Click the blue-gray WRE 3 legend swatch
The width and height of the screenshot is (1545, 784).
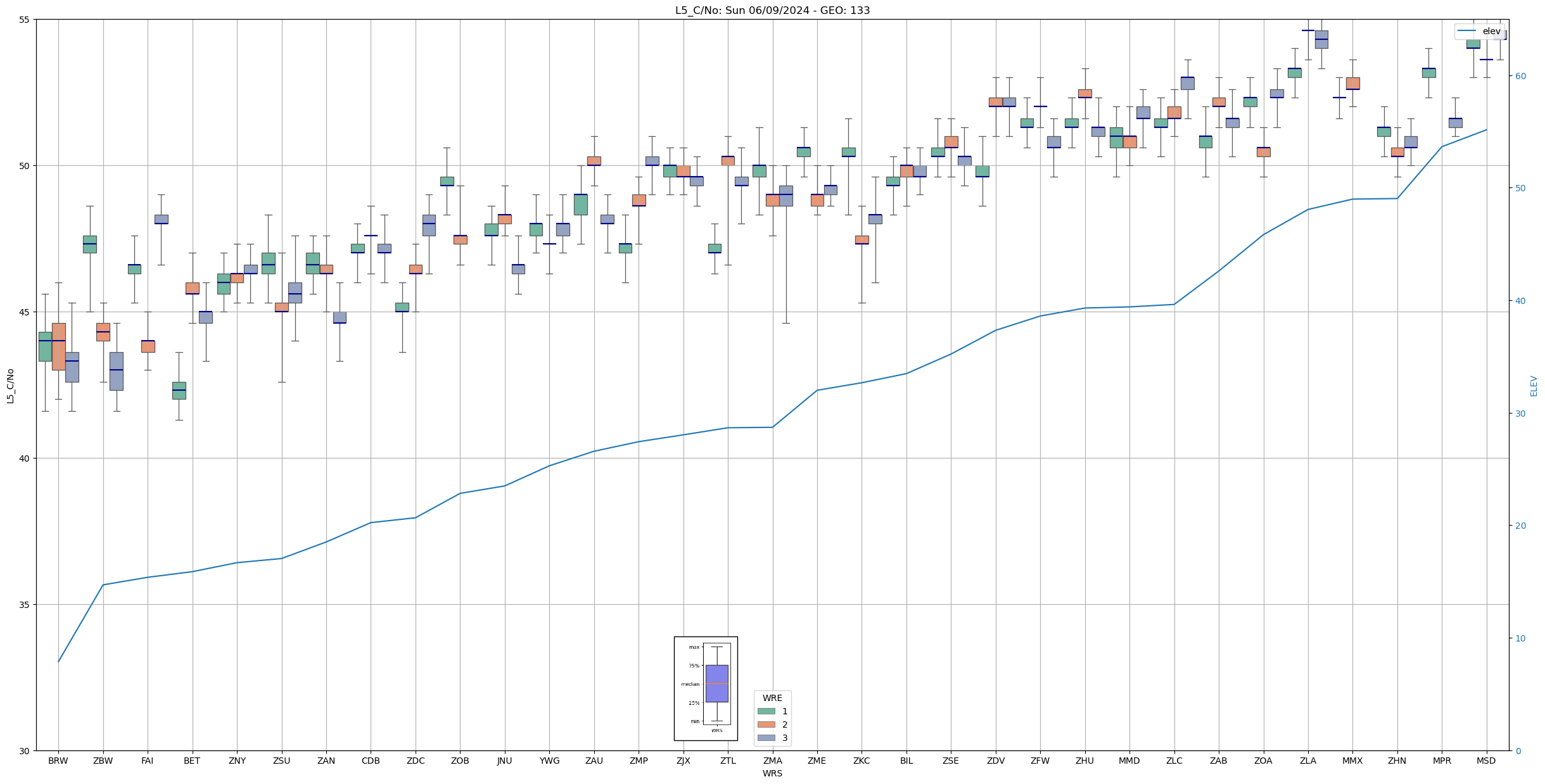[x=766, y=738]
